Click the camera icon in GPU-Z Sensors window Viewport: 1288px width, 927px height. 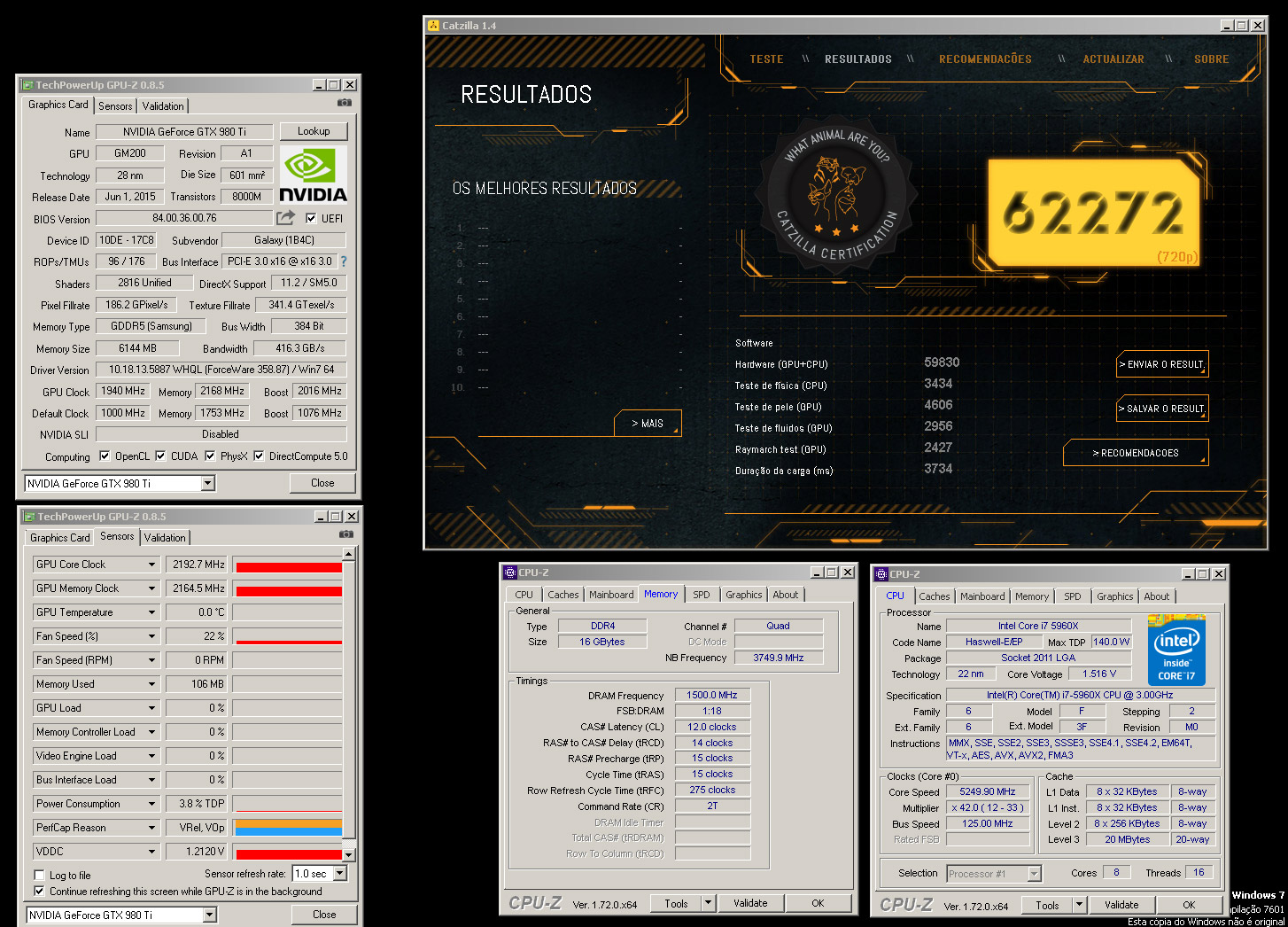[x=346, y=534]
